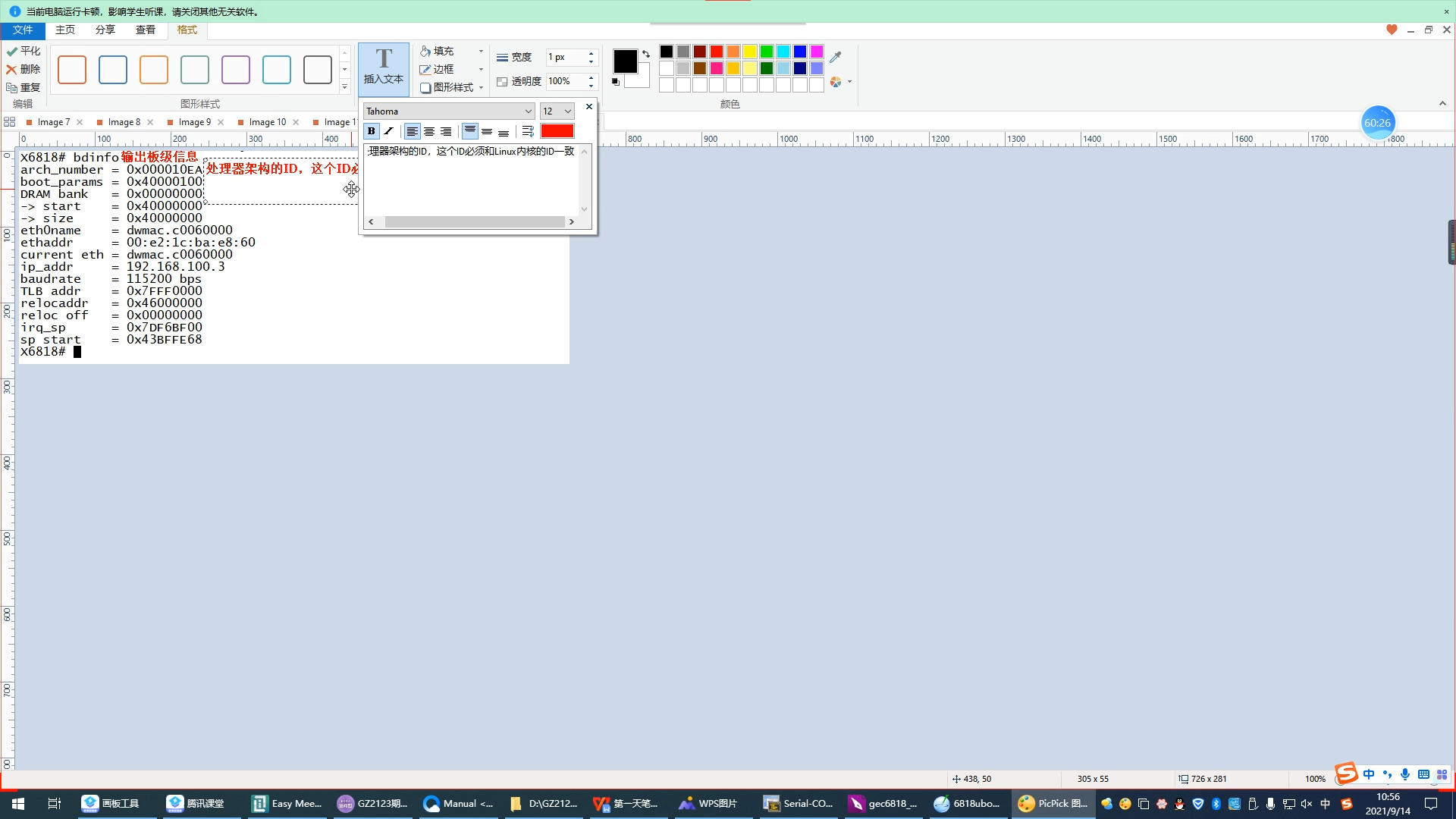The image size is (1456, 819).
Task: Switch to the Image 8 document tab
Action: coord(124,122)
